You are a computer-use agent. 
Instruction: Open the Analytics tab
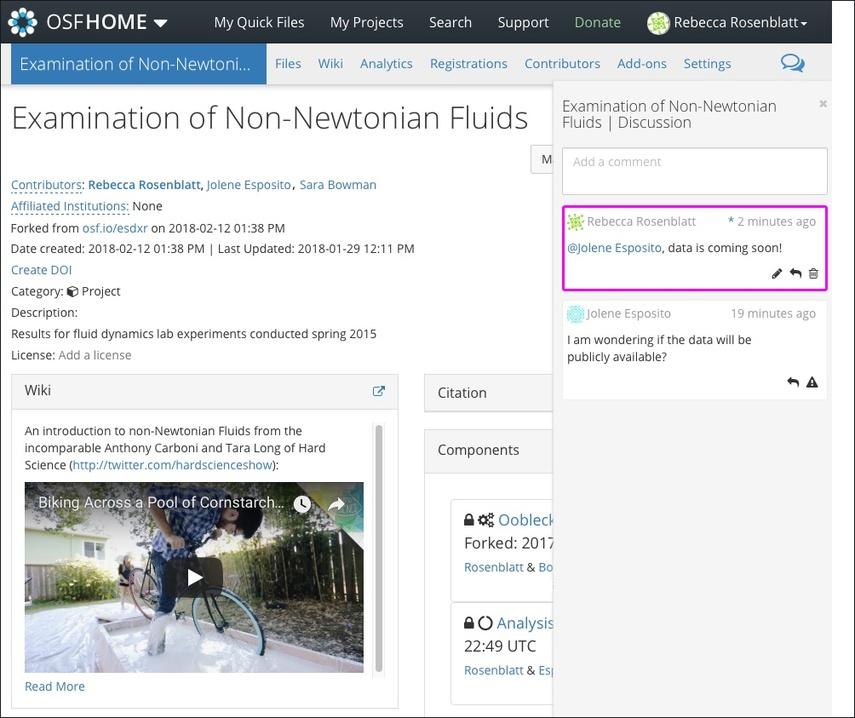(x=386, y=64)
